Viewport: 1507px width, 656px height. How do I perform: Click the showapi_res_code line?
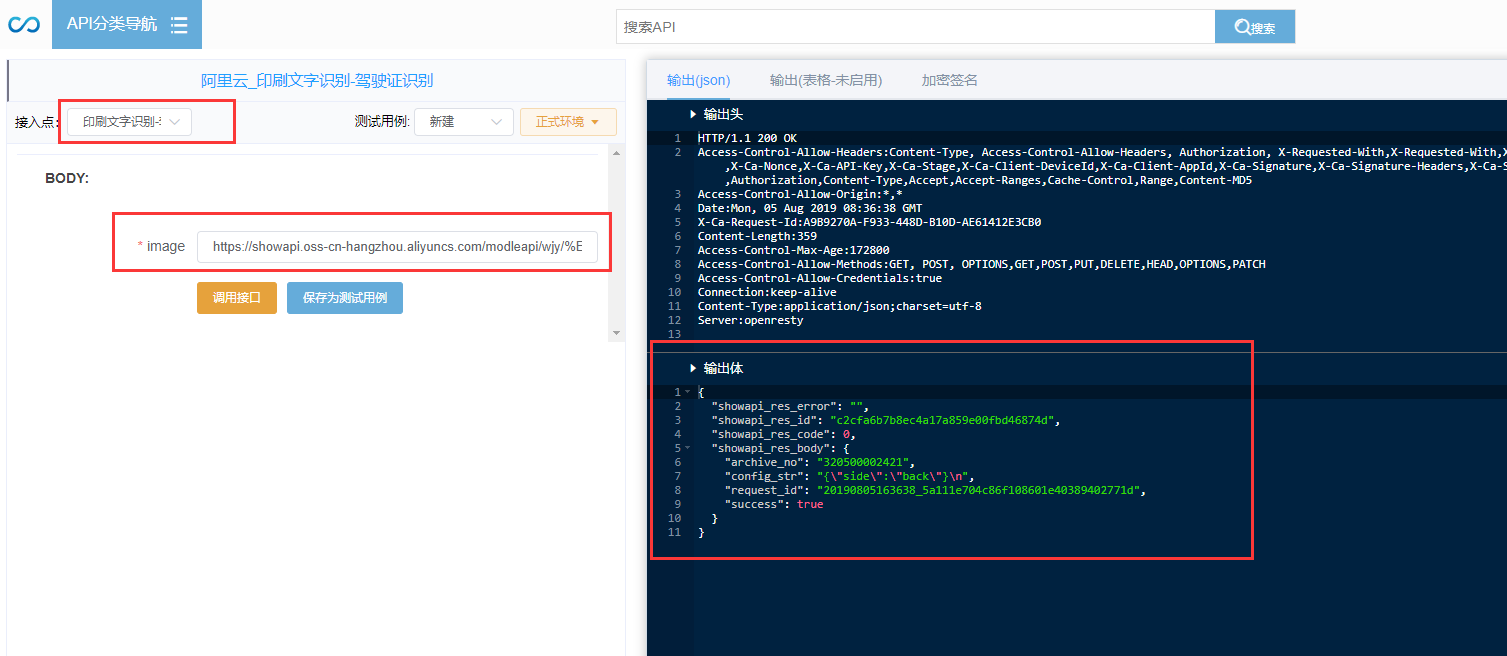pyautogui.click(x=784, y=434)
